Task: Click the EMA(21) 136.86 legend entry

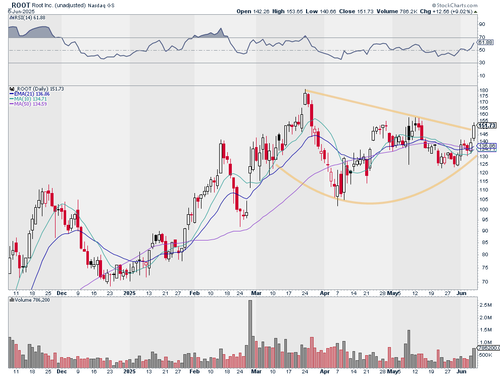Action: pyautogui.click(x=30, y=94)
